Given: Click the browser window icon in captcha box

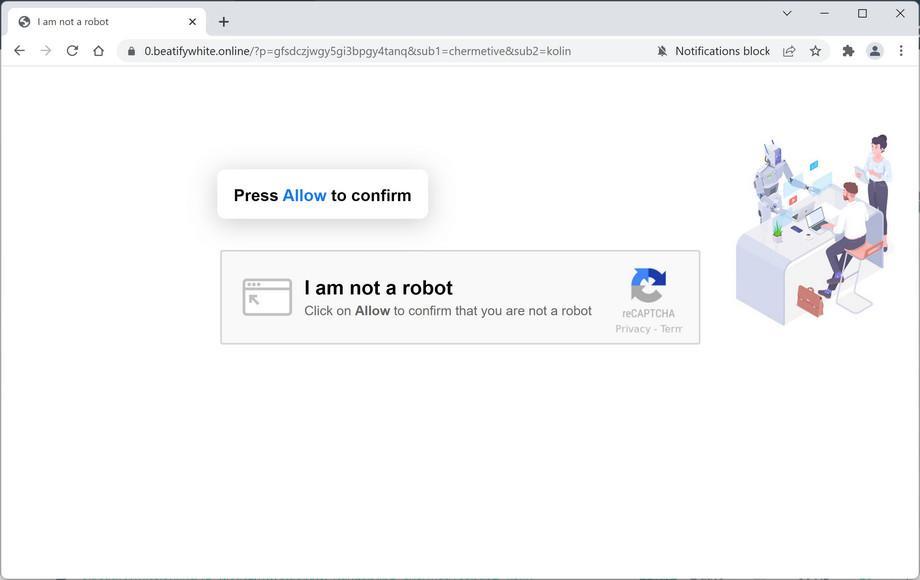Looking at the screenshot, I should pos(267,297).
